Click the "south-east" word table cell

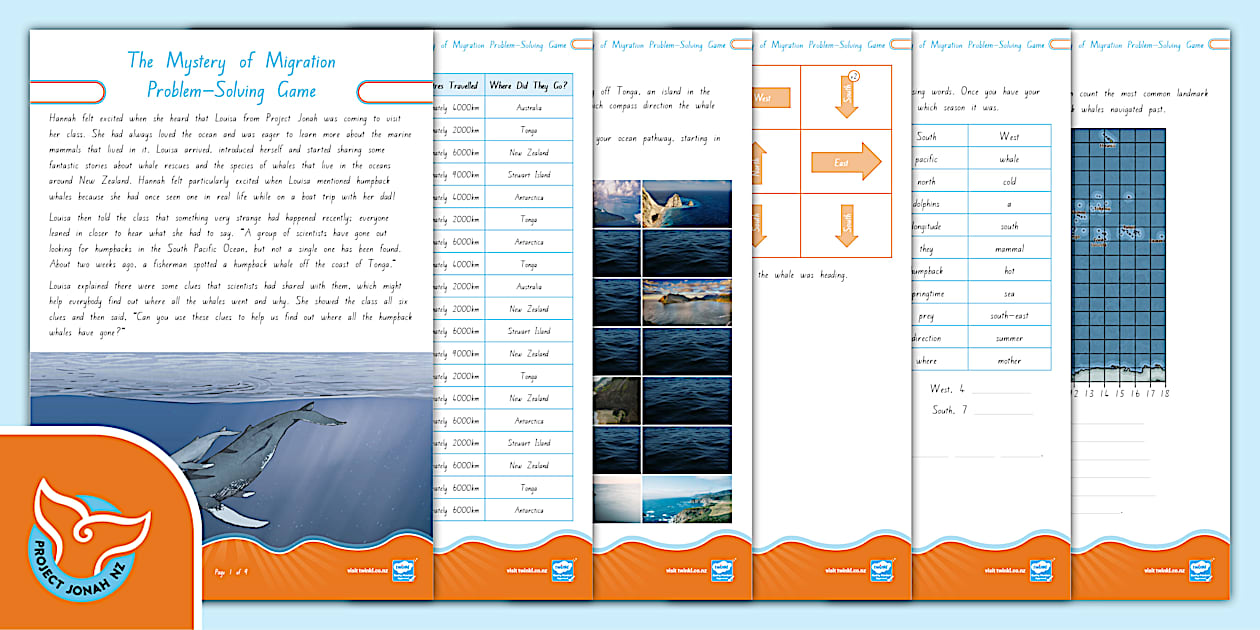(x=1009, y=315)
